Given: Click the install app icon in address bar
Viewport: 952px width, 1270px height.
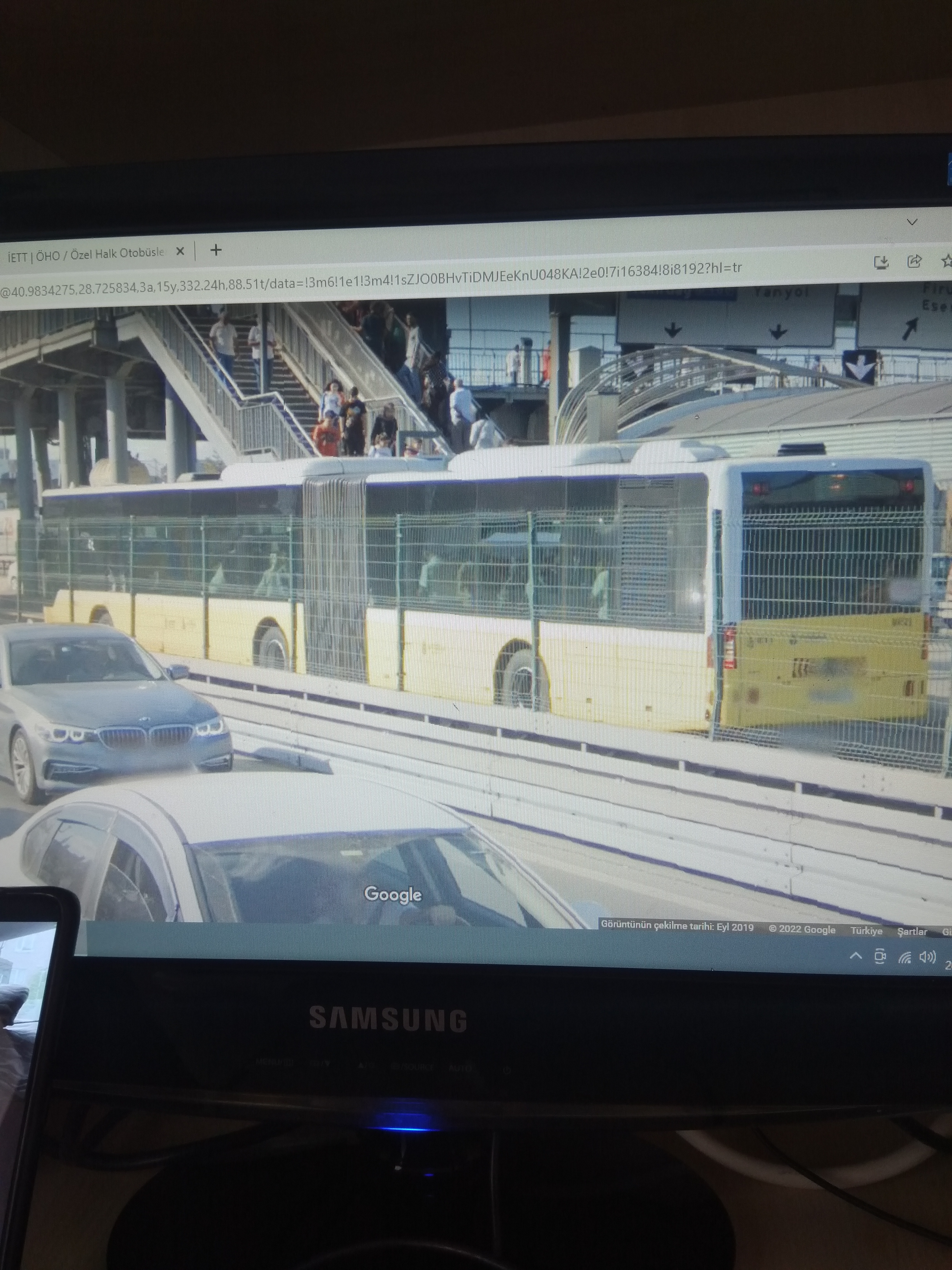Looking at the screenshot, I should pos(881,262).
